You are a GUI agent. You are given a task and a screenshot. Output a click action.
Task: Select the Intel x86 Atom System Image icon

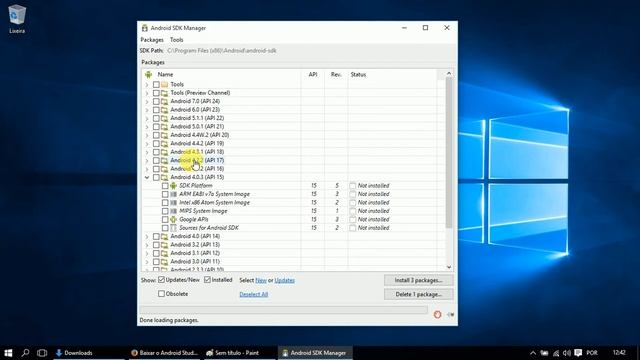[x=173, y=203]
